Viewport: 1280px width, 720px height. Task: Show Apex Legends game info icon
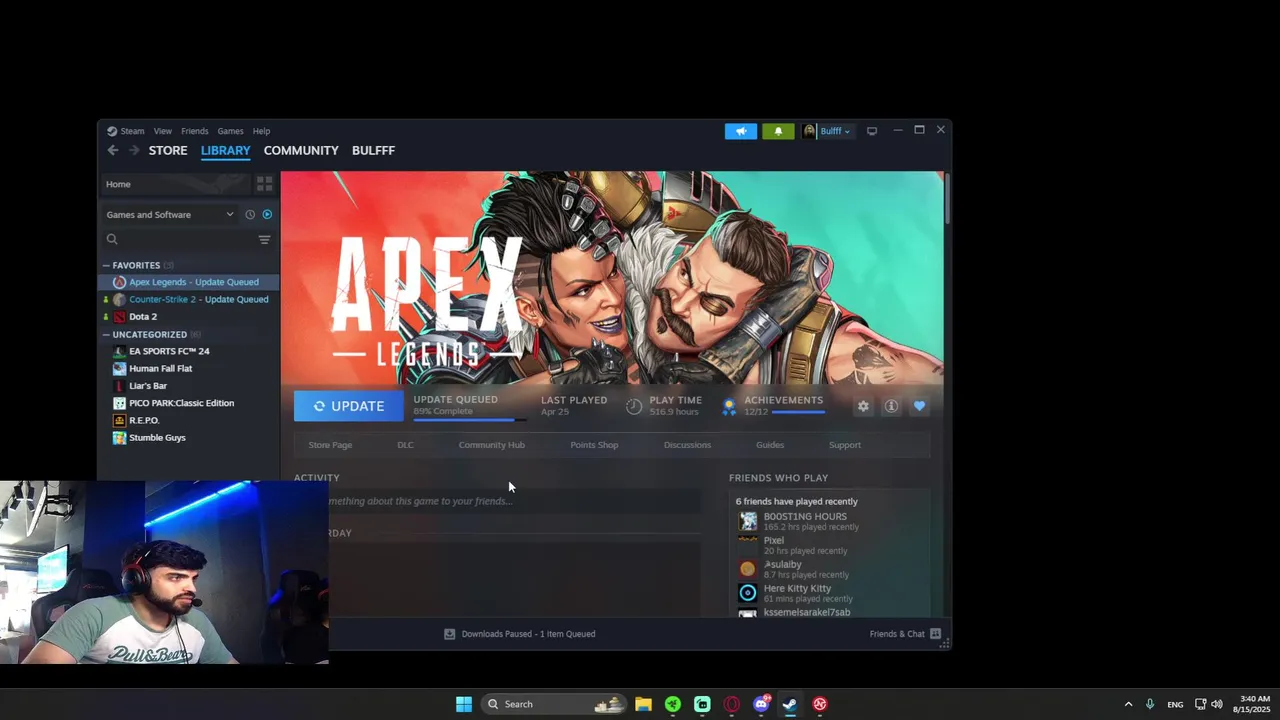click(891, 406)
